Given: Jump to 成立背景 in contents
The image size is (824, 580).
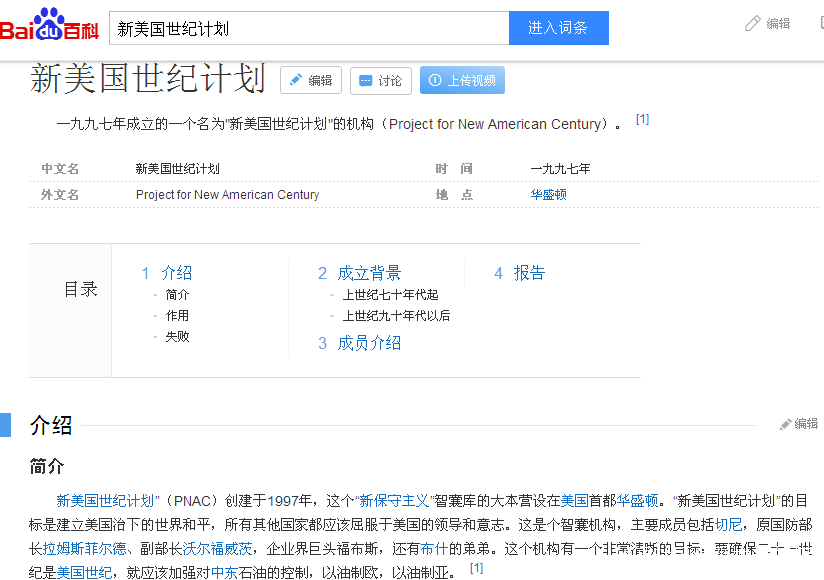Looking at the screenshot, I should pyautogui.click(x=369, y=273).
